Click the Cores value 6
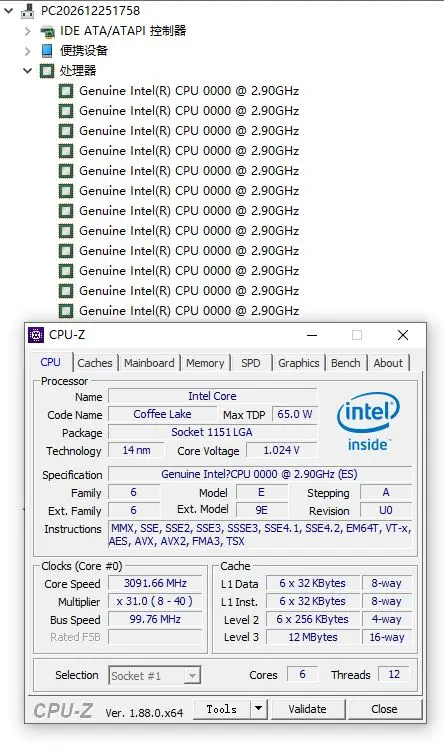Screen dimensions: 444x747 point(302,674)
